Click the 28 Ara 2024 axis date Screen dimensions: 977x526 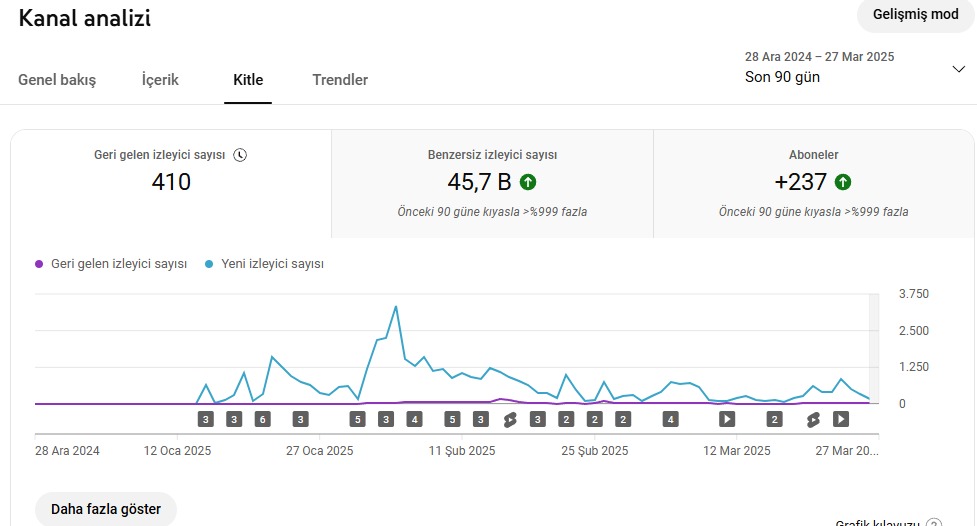67,451
